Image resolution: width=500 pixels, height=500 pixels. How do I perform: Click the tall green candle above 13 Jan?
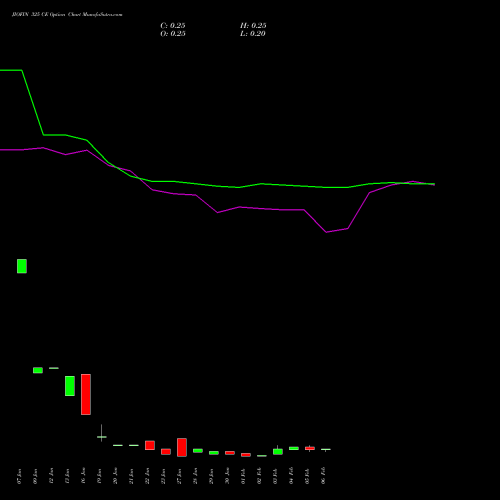point(70,386)
